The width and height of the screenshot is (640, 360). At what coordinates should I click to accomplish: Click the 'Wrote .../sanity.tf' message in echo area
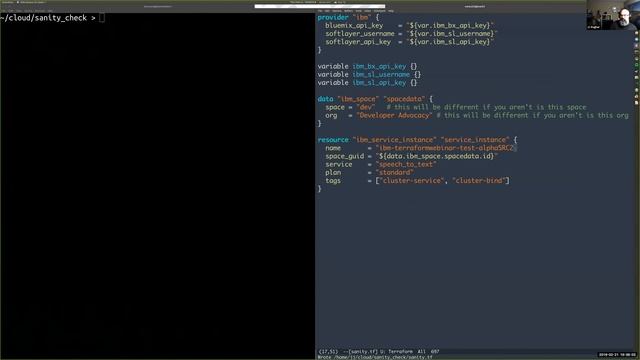click(x=375, y=357)
